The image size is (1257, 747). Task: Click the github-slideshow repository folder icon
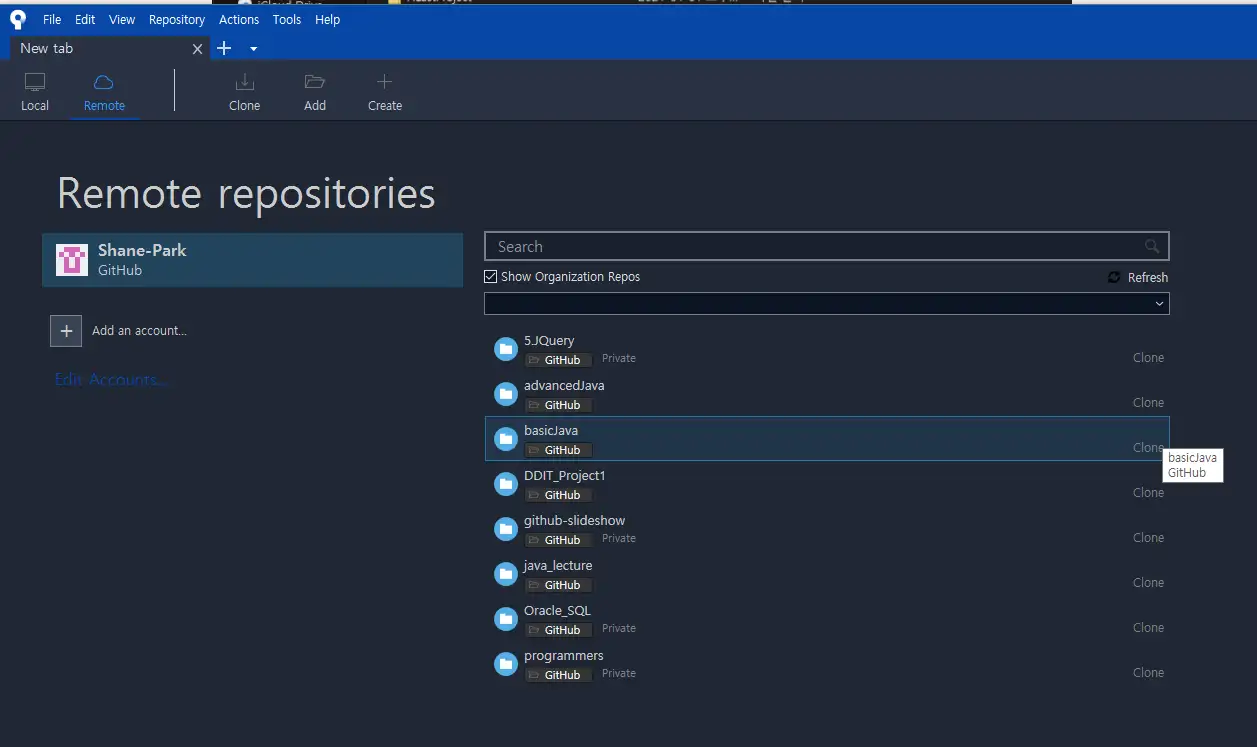point(506,529)
